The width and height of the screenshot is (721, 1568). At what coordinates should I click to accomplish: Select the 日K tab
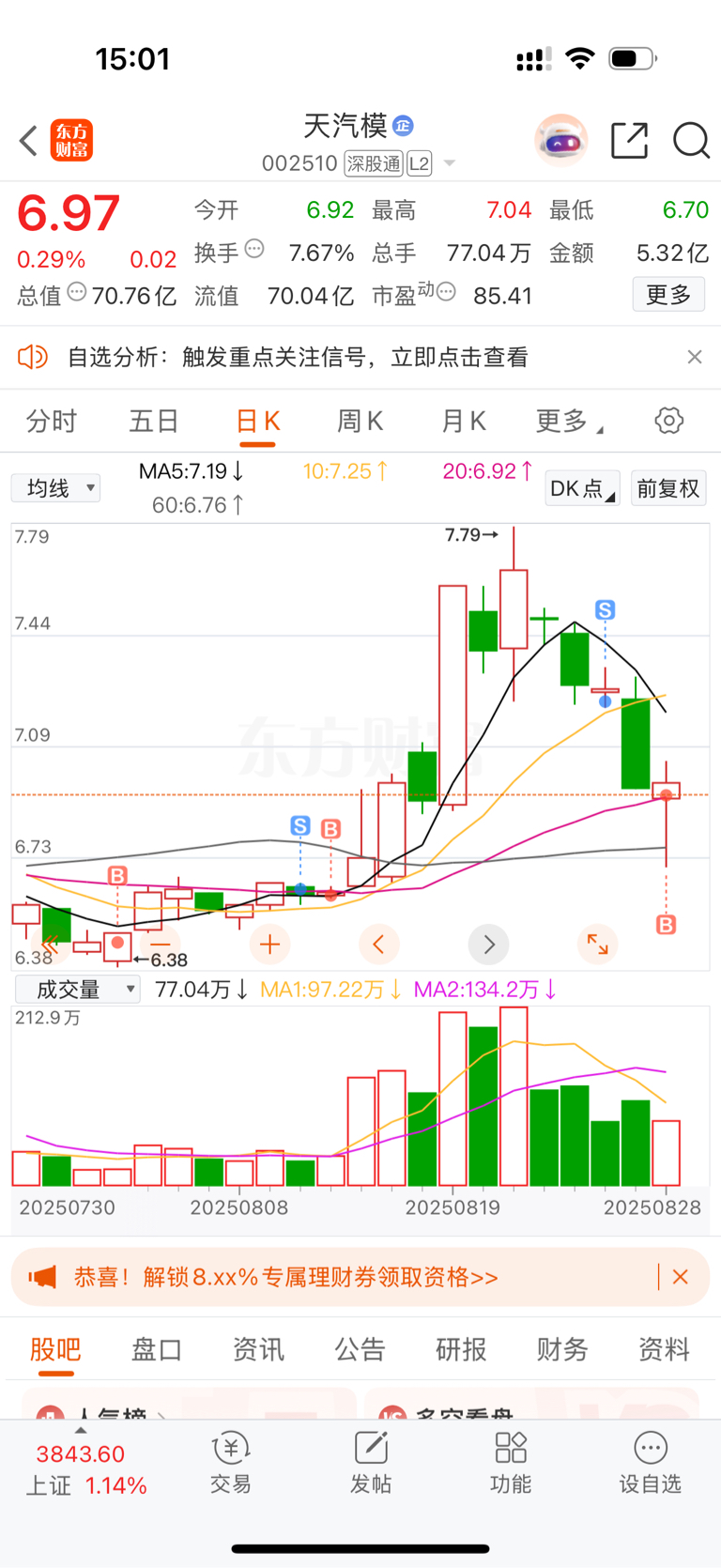pyautogui.click(x=257, y=421)
